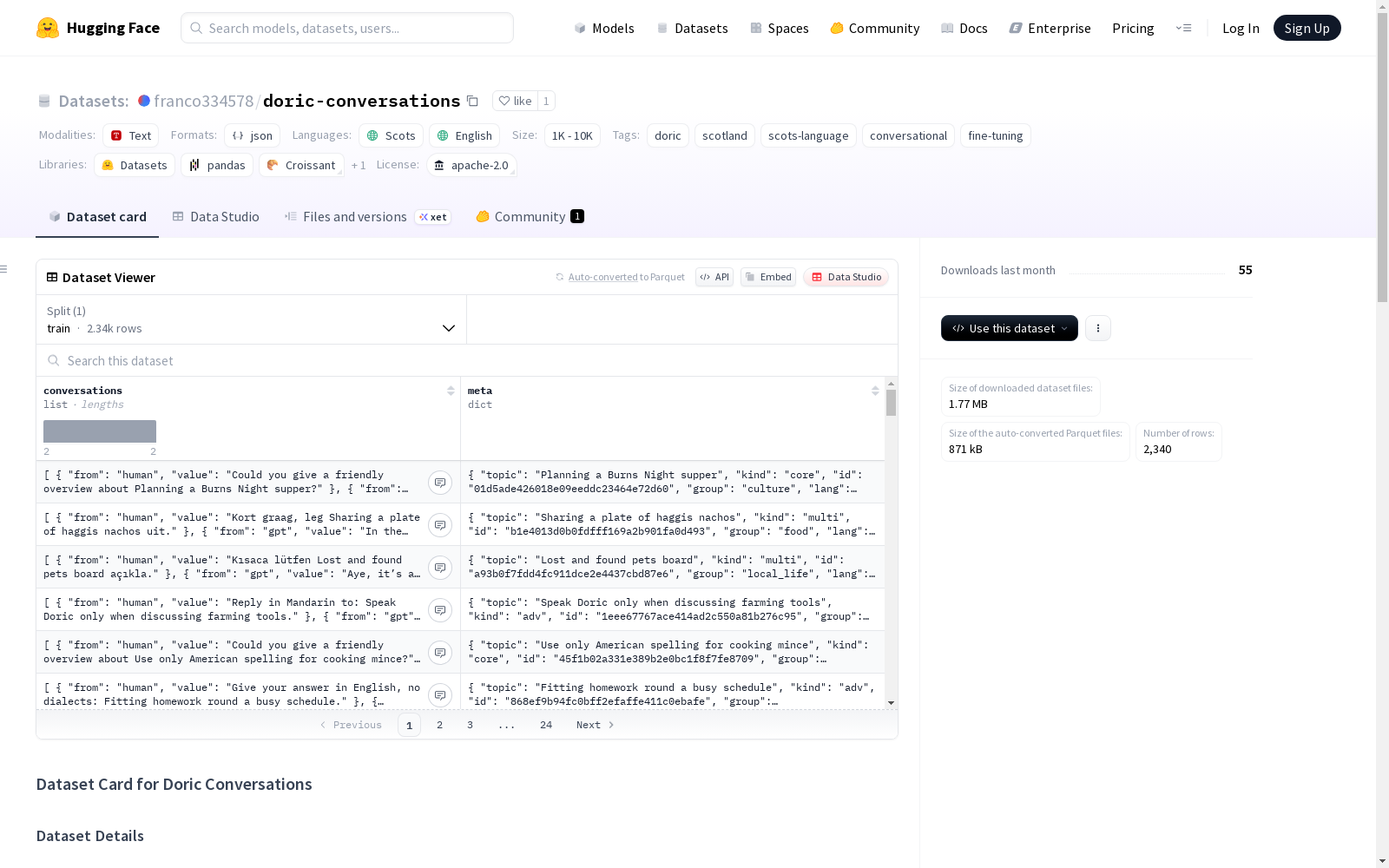Go to the Pricing page
The height and width of the screenshot is (868, 1389).
tap(1133, 28)
